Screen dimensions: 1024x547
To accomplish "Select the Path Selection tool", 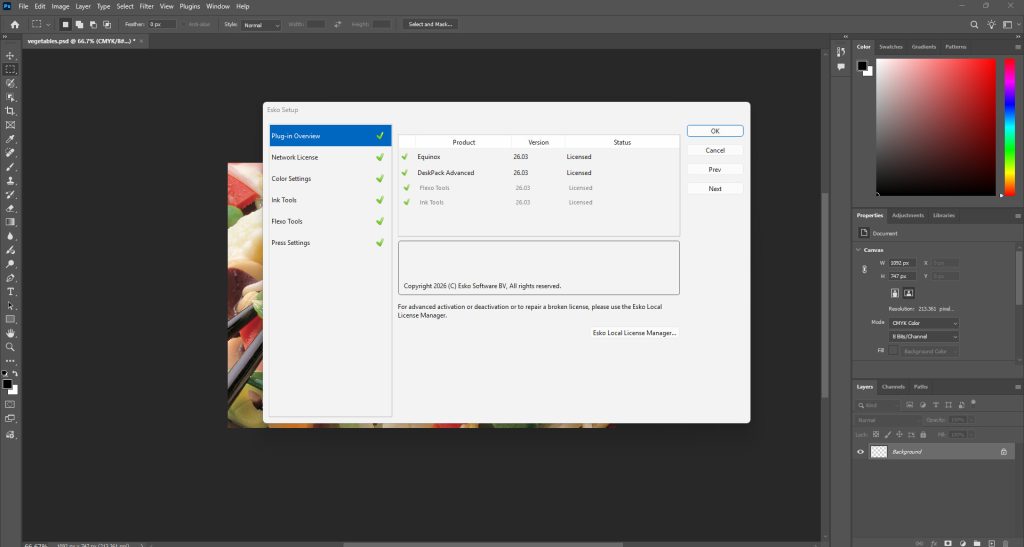I will [x=10, y=305].
